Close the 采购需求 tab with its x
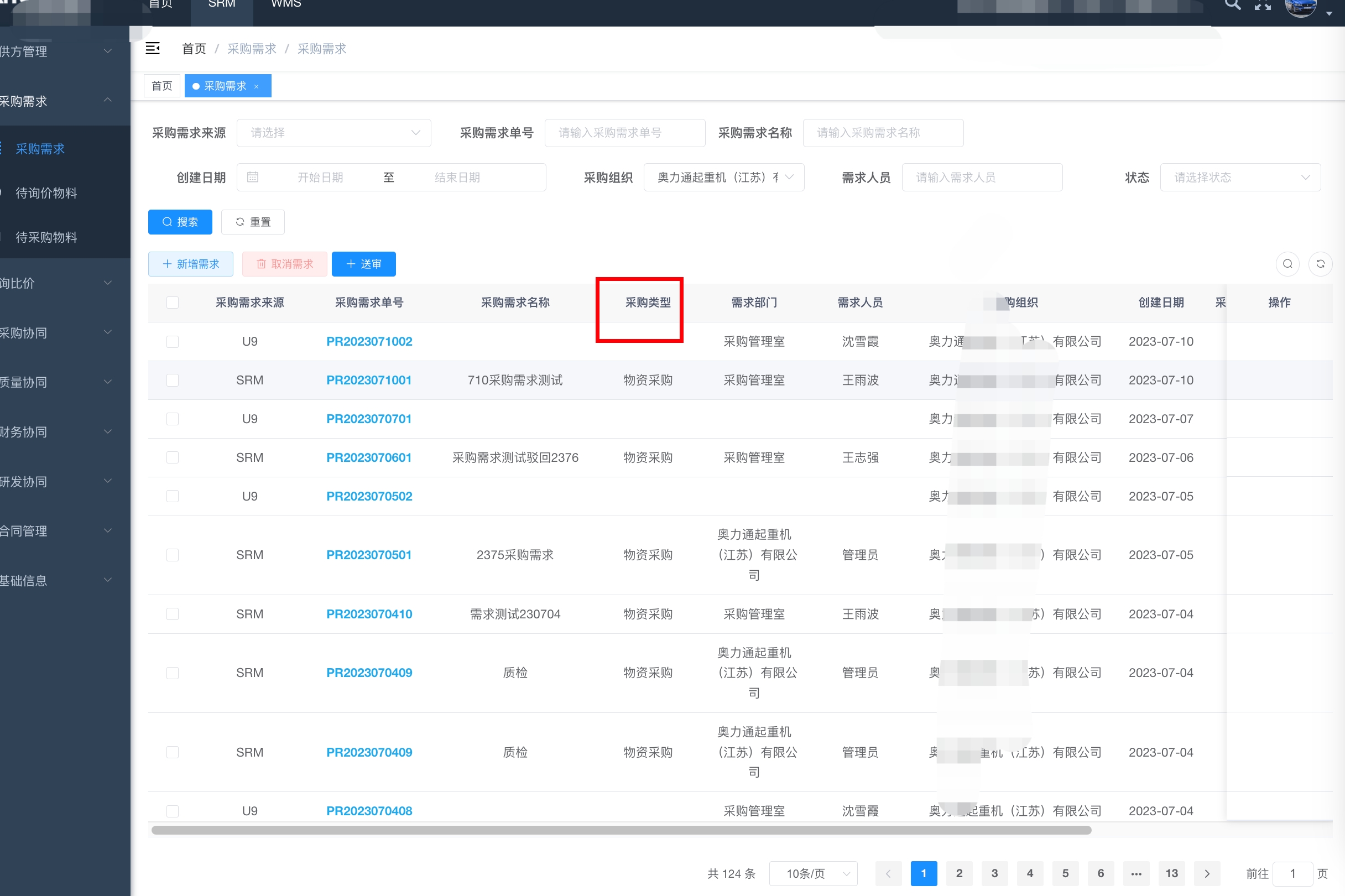Viewport: 1345px width, 896px height. tap(257, 86)
